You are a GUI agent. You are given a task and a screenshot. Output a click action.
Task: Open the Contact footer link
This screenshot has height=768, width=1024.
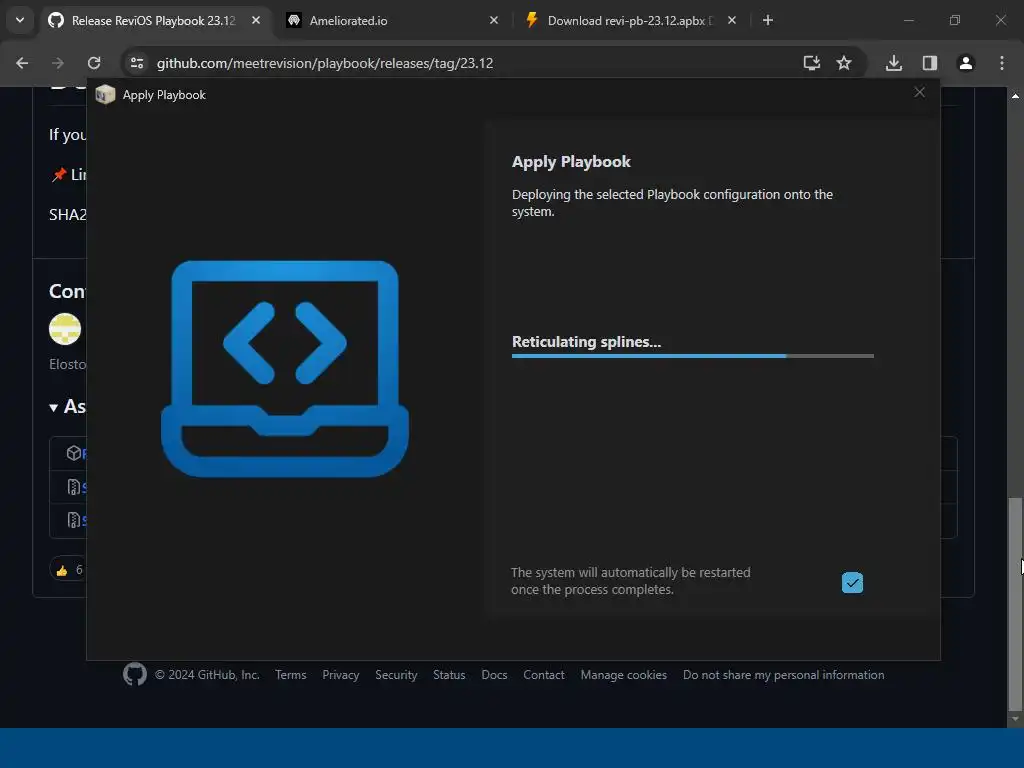(x=544, y=675)
